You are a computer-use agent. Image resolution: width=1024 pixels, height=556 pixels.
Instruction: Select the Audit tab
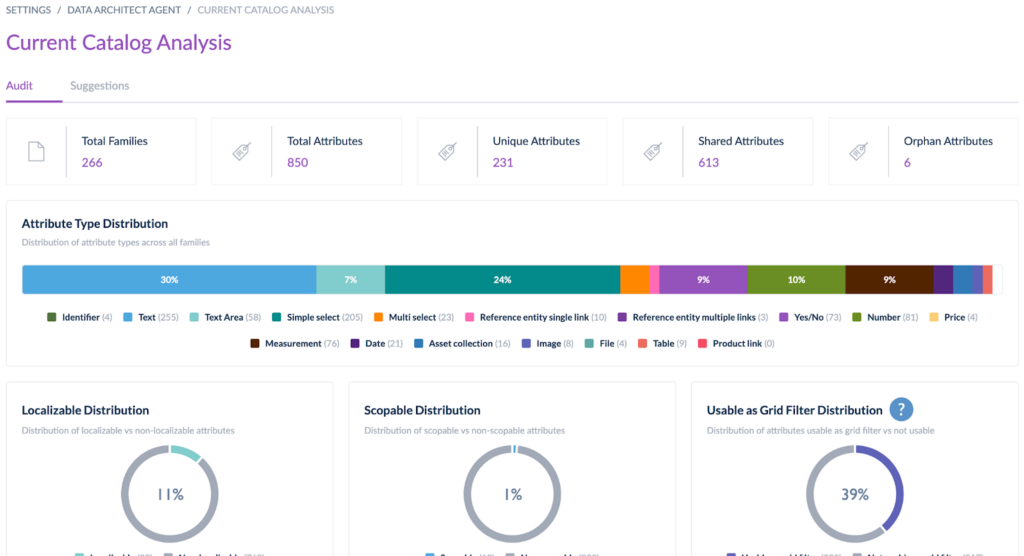tap(19, 86)
